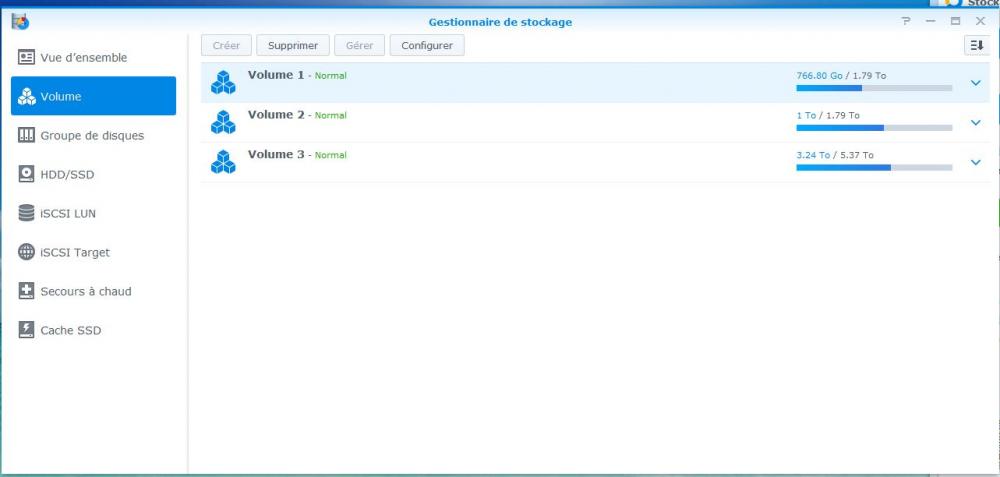This screenshot has width=1000, height=477.
Task: Close the Gestionnaire de stockage window
Action: coord(980,21)
